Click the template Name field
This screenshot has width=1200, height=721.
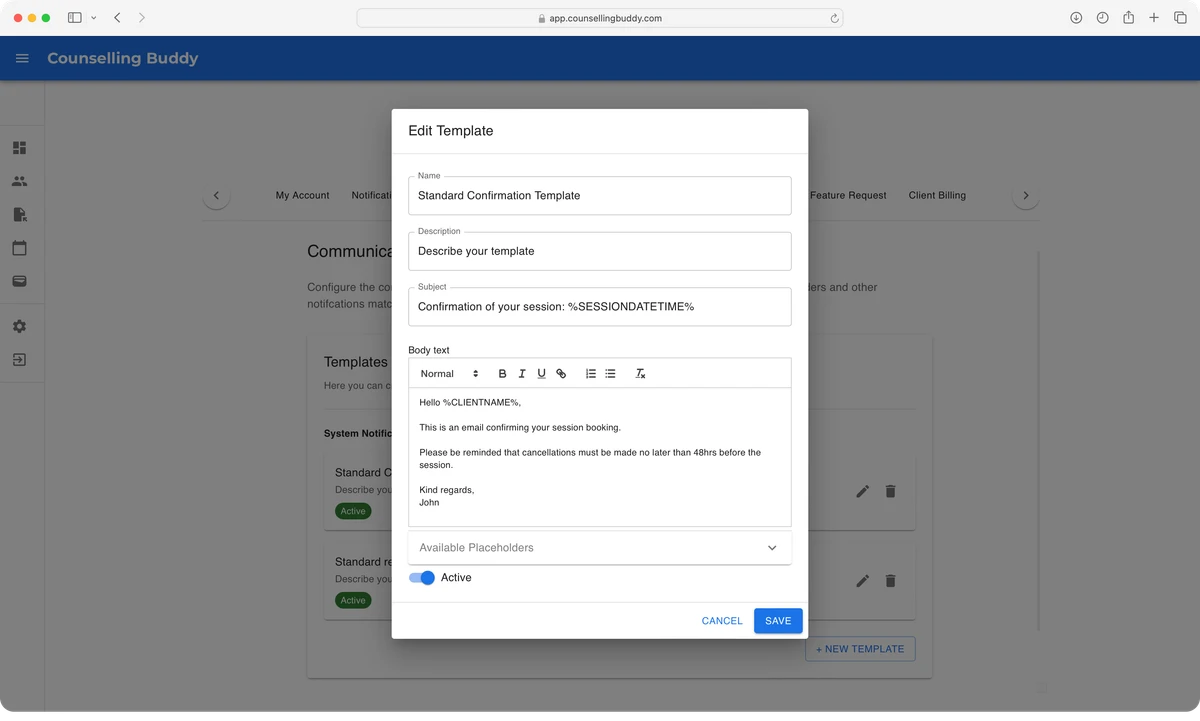coord(600,196)
